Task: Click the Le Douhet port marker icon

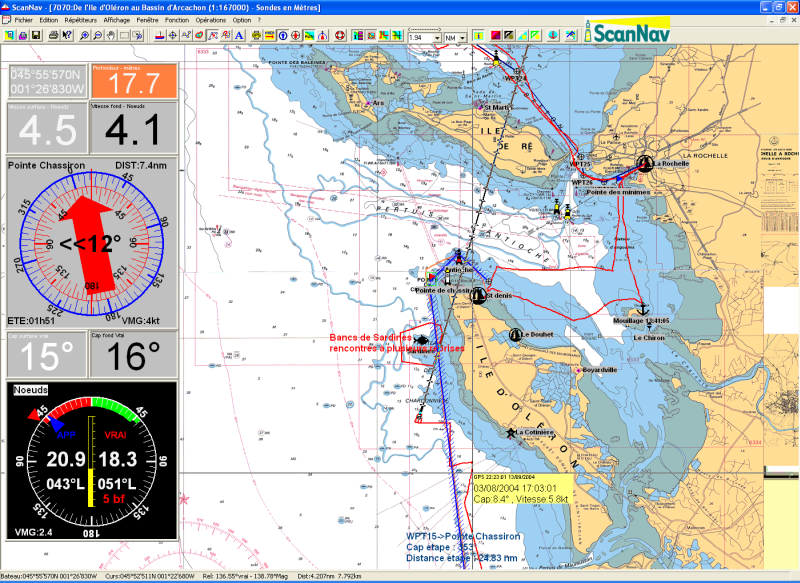Action: pos(515,335)
